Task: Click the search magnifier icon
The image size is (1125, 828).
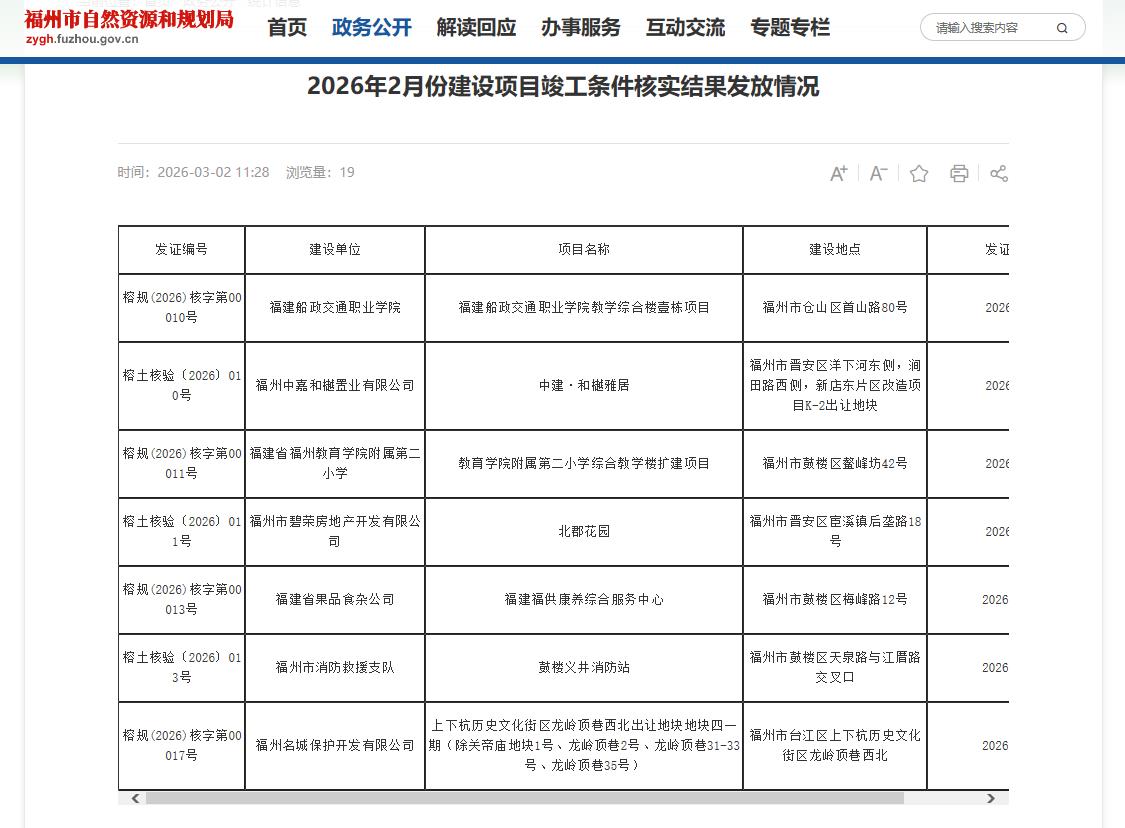Action: [1062, 28]
